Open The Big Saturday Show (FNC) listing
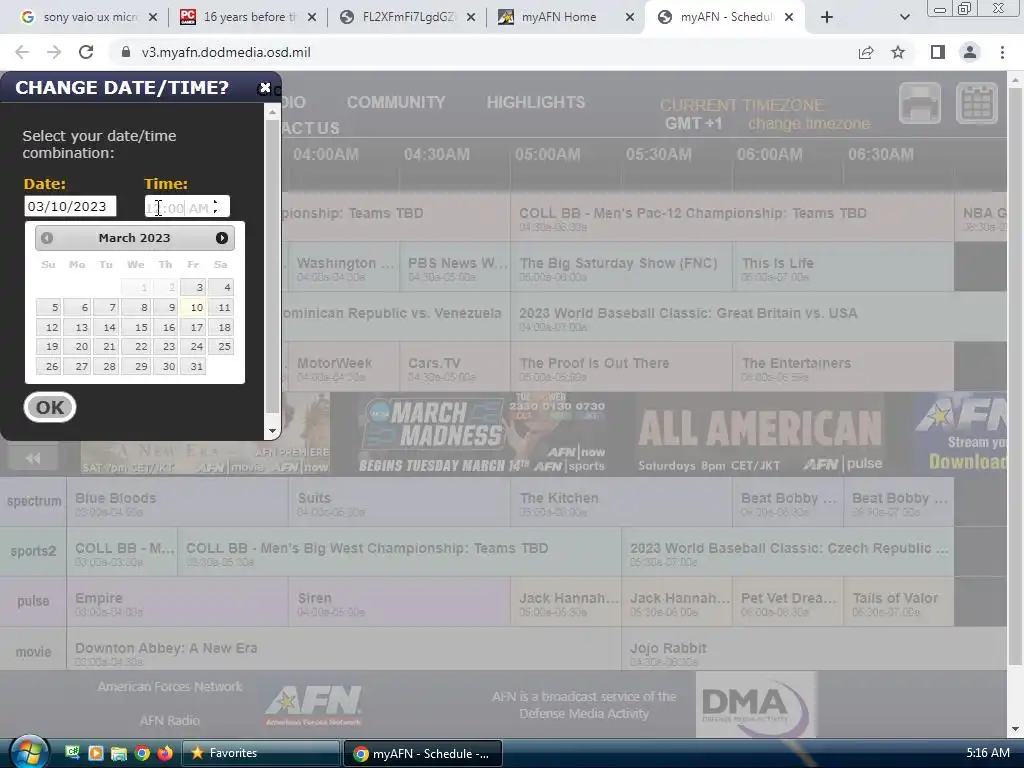The height and width of the screenshot is (768, 1024). tap(621, 266)
